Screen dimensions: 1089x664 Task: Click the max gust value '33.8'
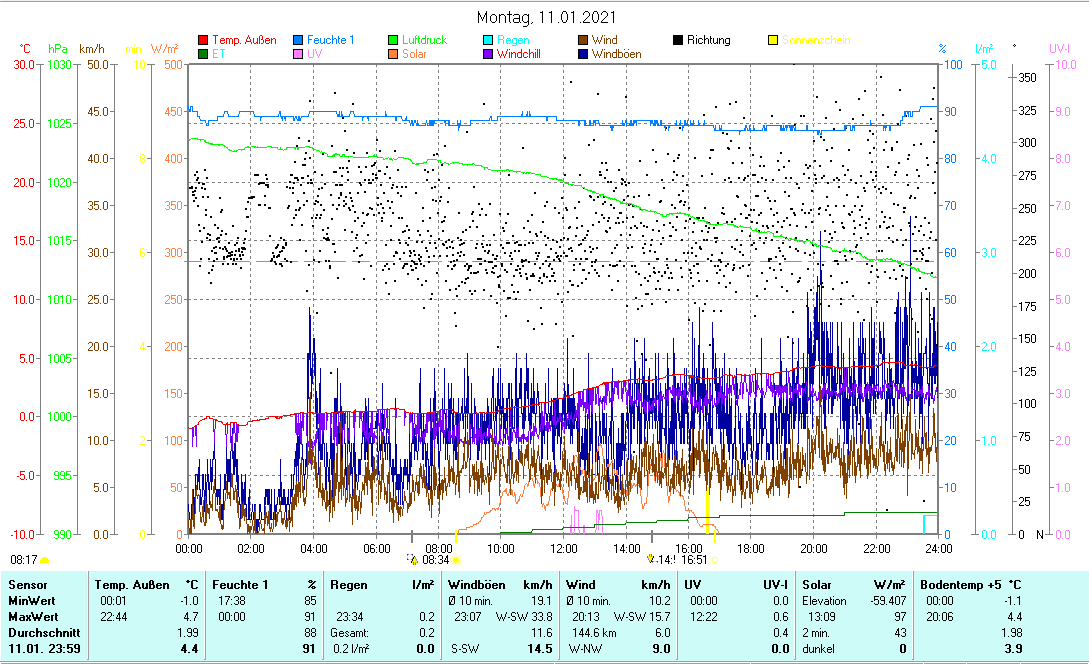pyautogui.click(x=542, y=617)
